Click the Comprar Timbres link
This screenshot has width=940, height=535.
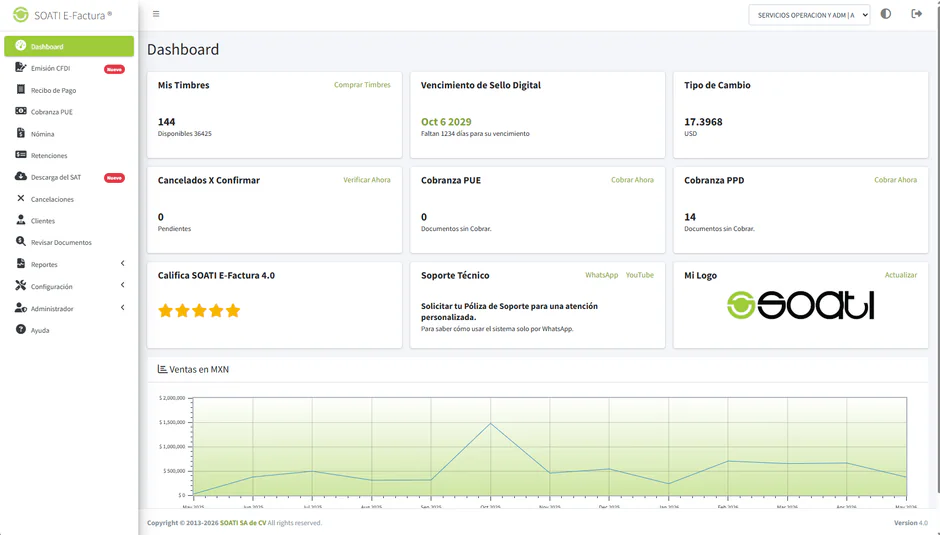click(x=362, y=85)
